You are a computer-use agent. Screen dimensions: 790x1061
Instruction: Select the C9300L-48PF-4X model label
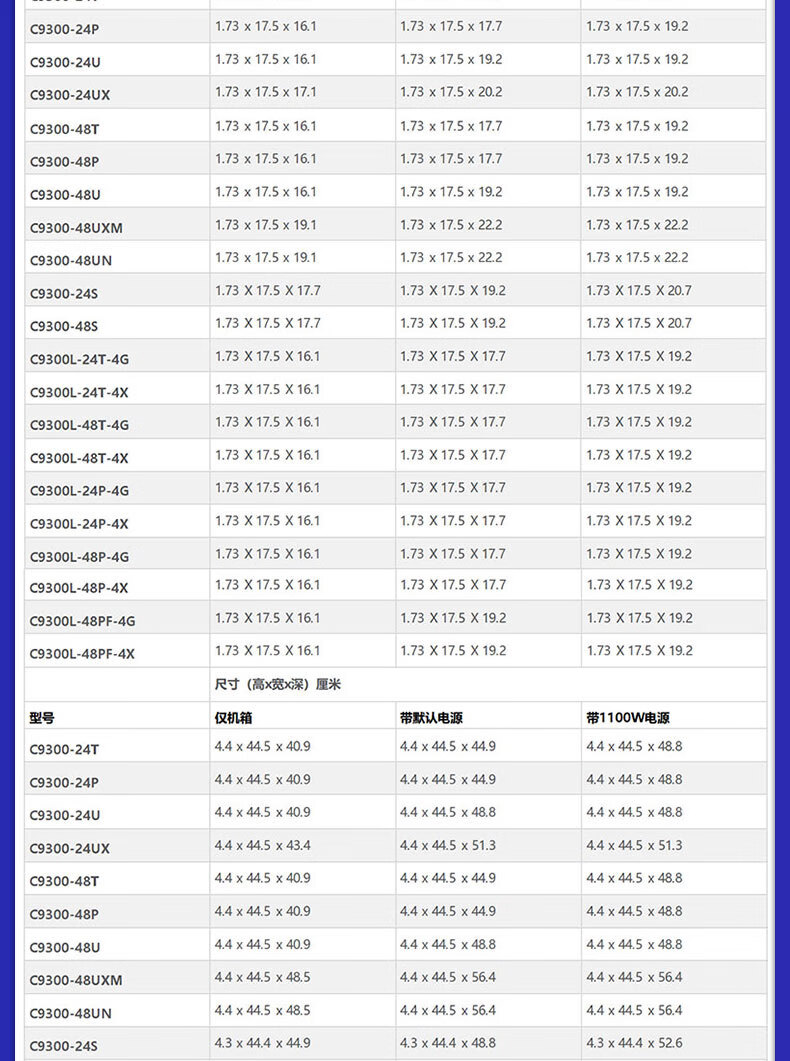(x=83, y=654)
